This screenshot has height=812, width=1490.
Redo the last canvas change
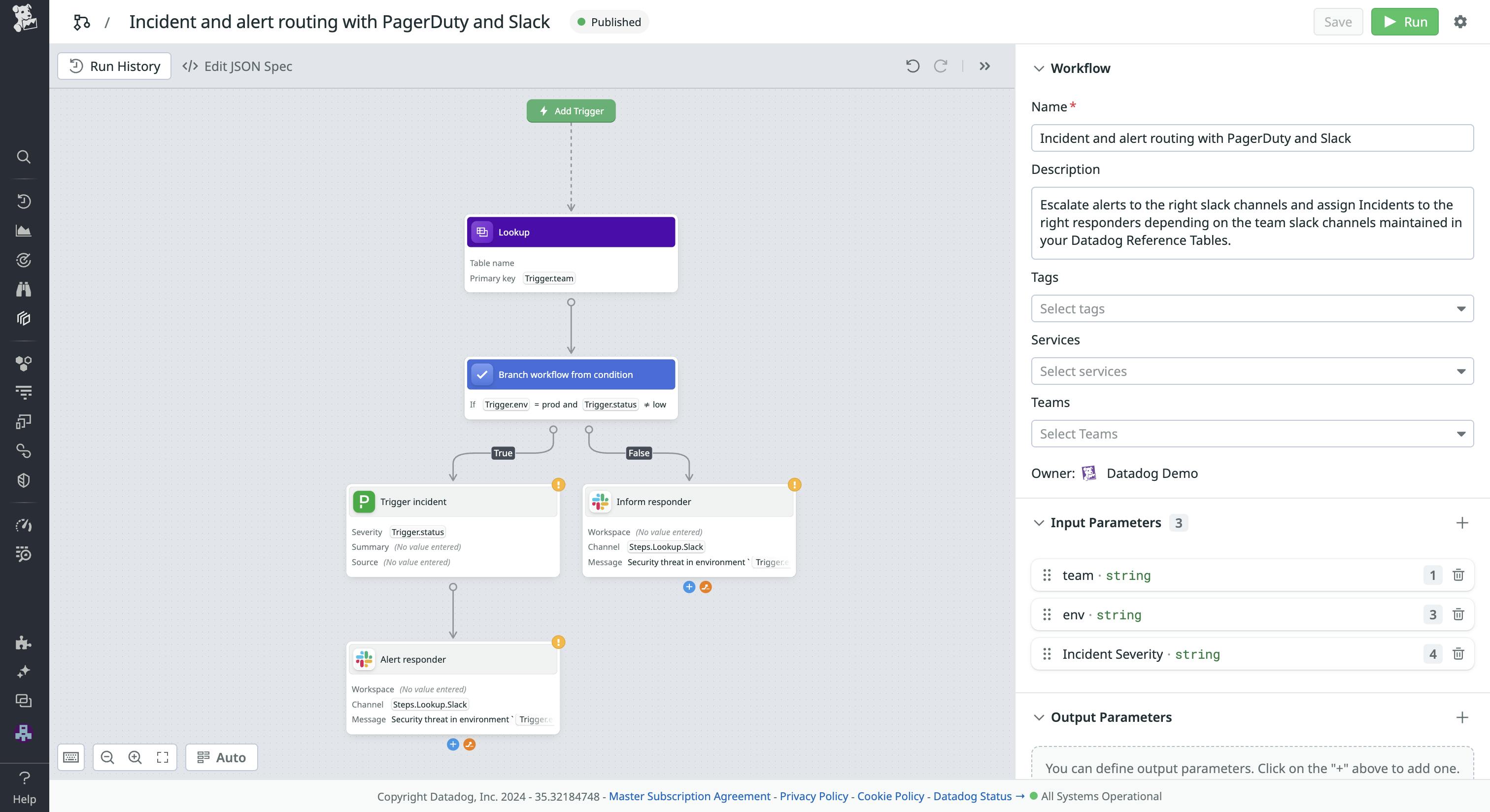[941, 66]
